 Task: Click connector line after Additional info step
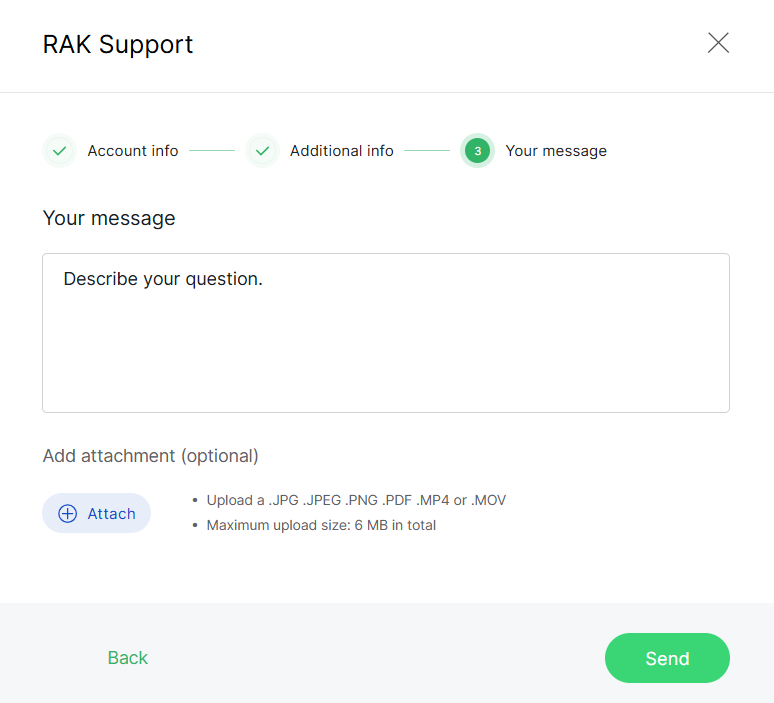(427, 151)
